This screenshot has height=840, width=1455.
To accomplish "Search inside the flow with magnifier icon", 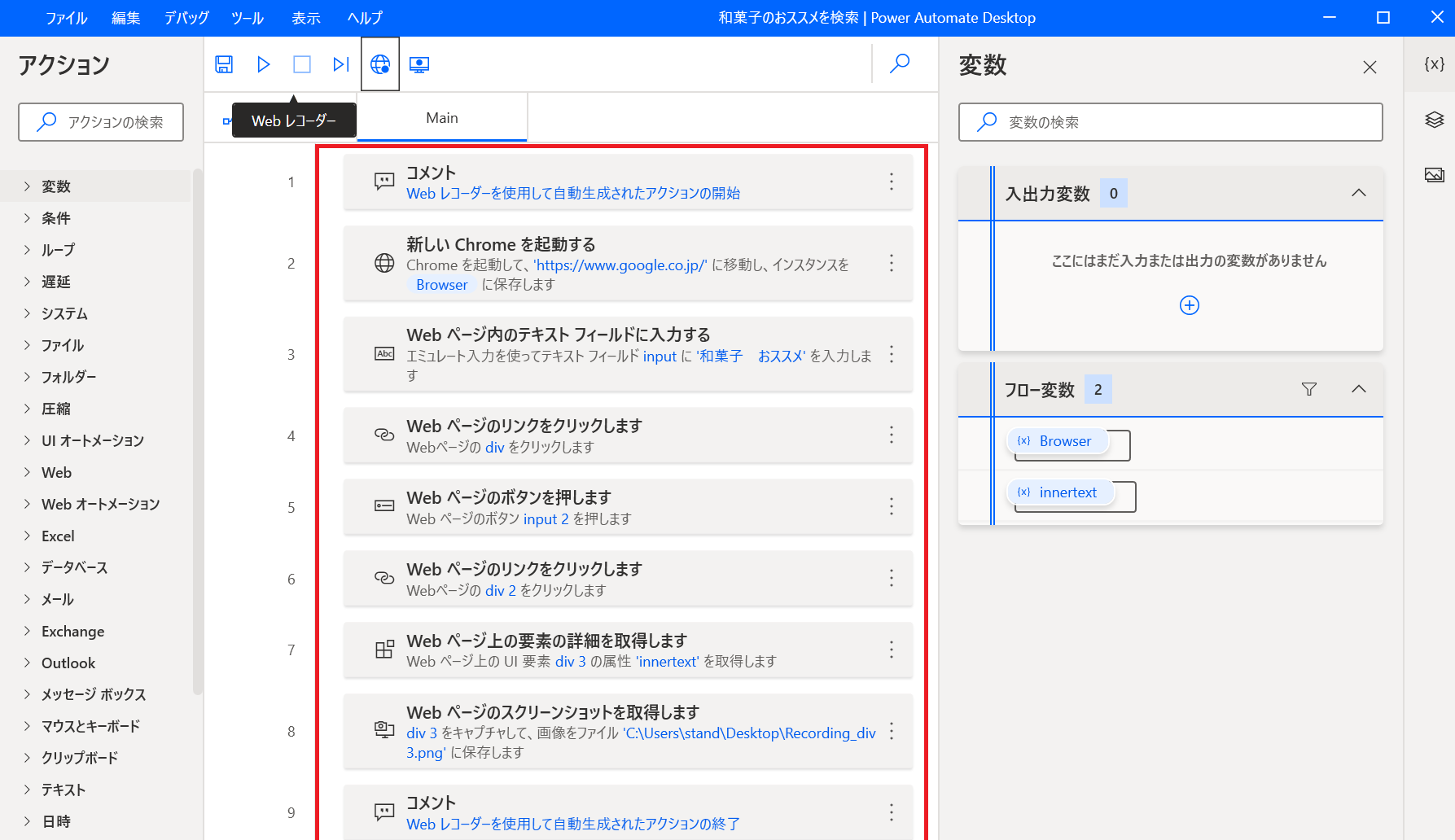I will [x=900, y=63].
